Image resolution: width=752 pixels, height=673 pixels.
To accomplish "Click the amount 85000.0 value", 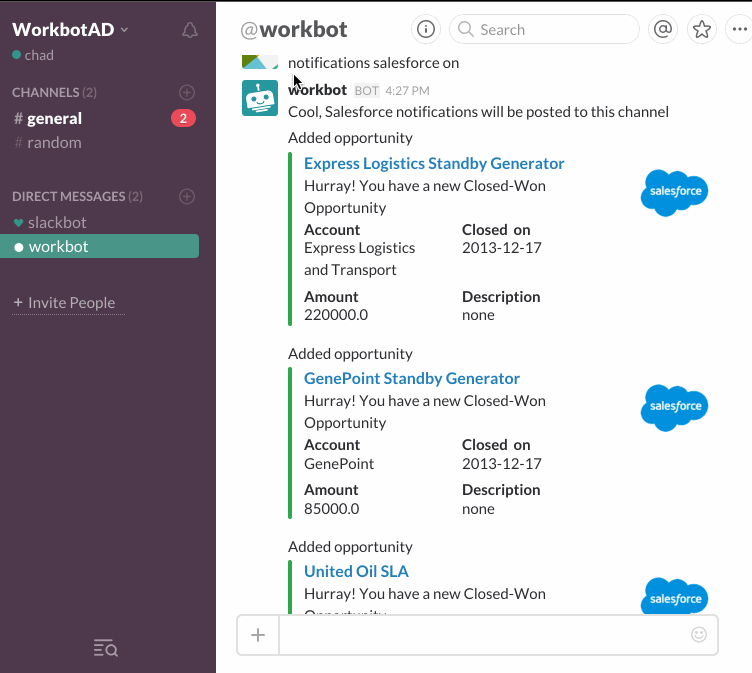I will (331, 509).
